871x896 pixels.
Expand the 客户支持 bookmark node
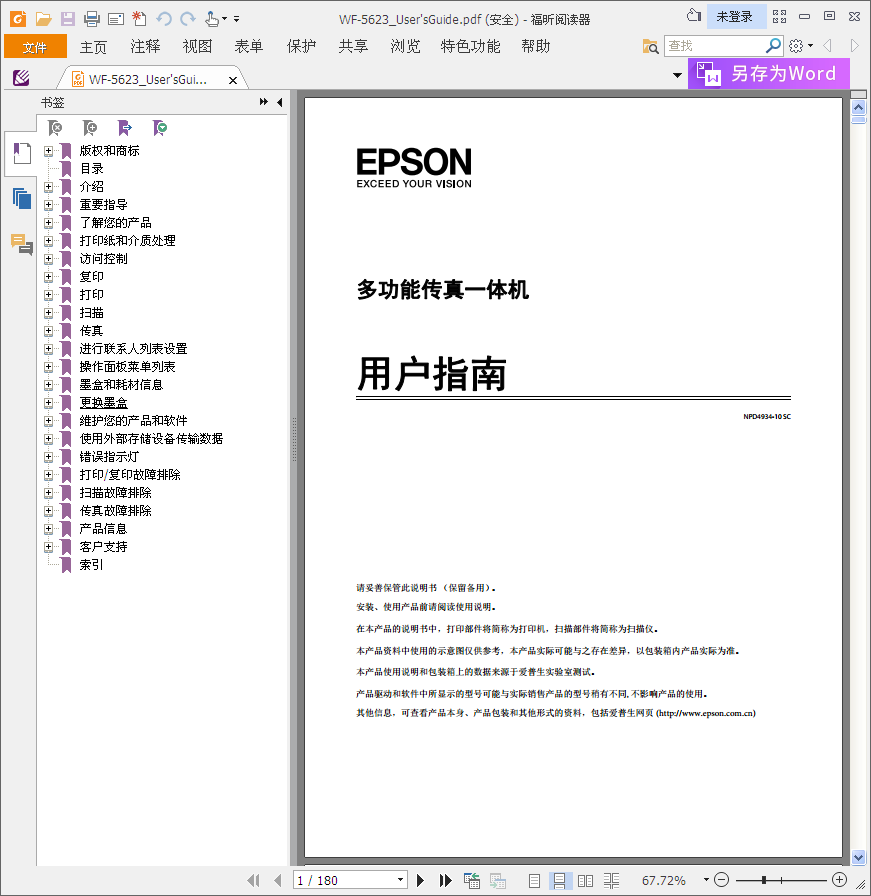(x=49, y=547)
